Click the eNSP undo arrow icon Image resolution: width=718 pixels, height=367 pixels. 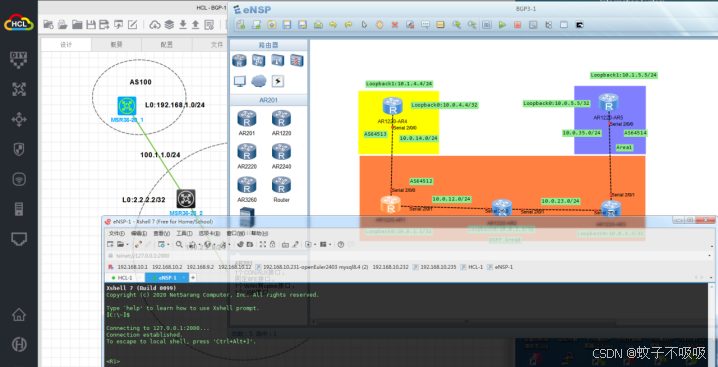[333, 25]
